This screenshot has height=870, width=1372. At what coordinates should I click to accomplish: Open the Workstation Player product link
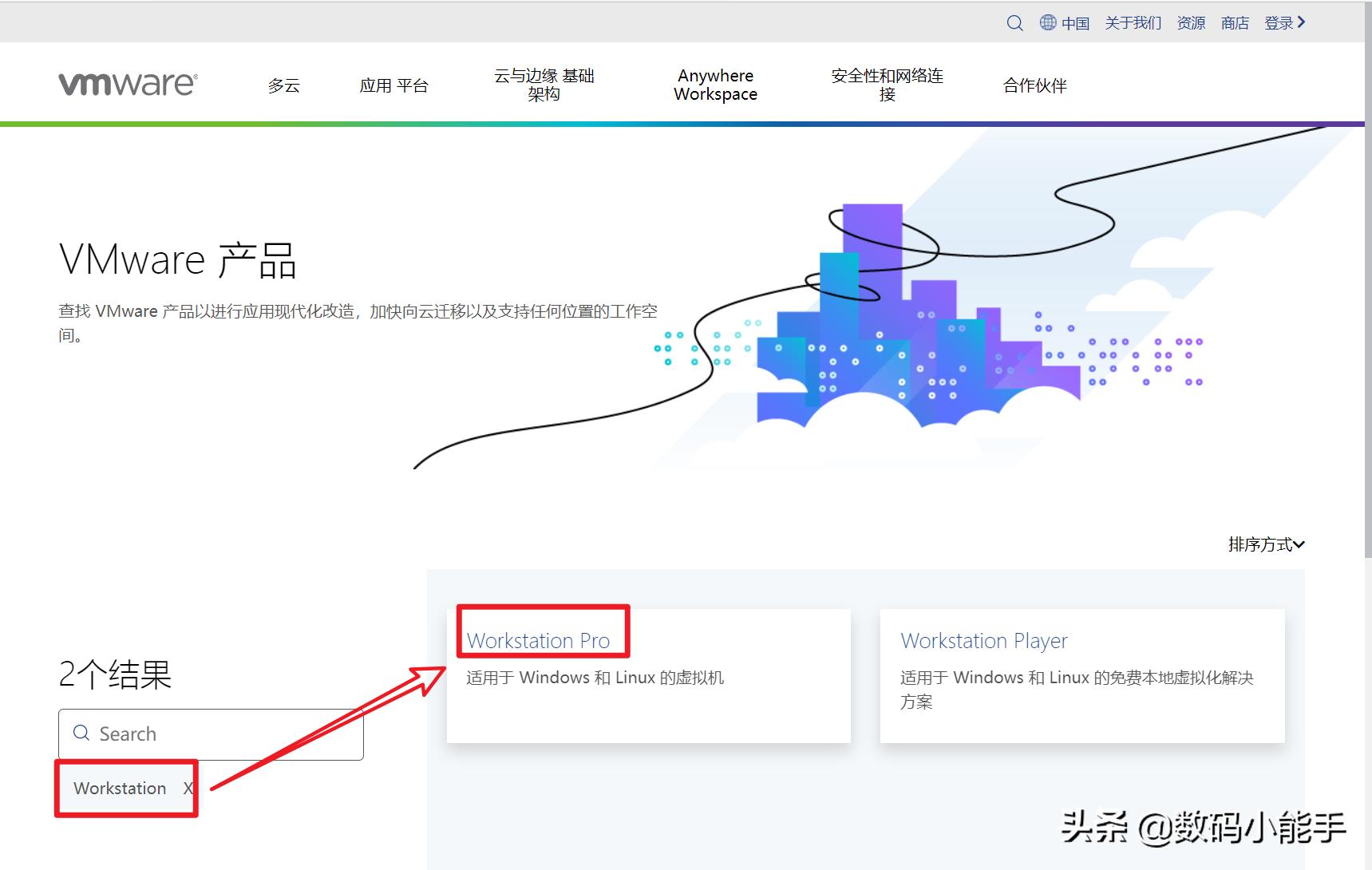(983, 640)
